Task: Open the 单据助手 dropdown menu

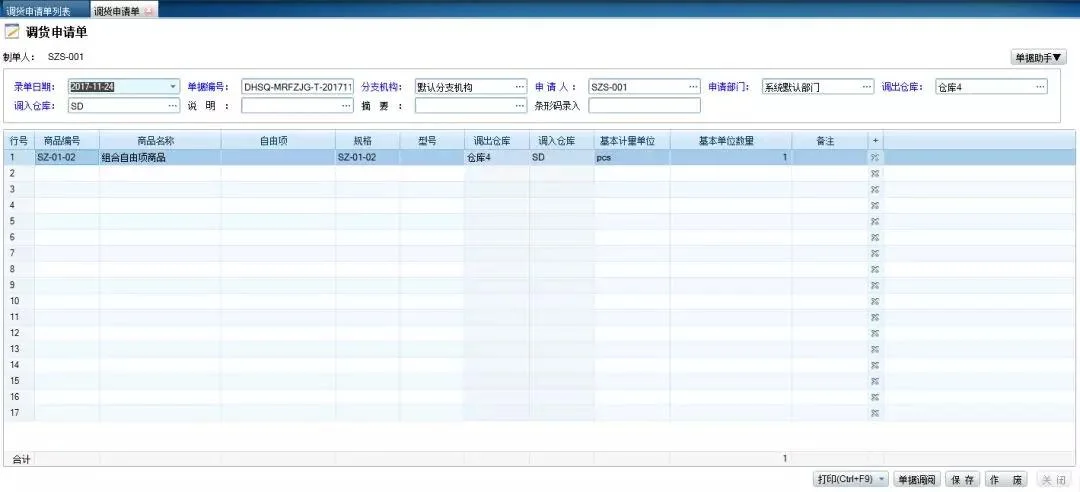Action: [x=1038, y=58]
